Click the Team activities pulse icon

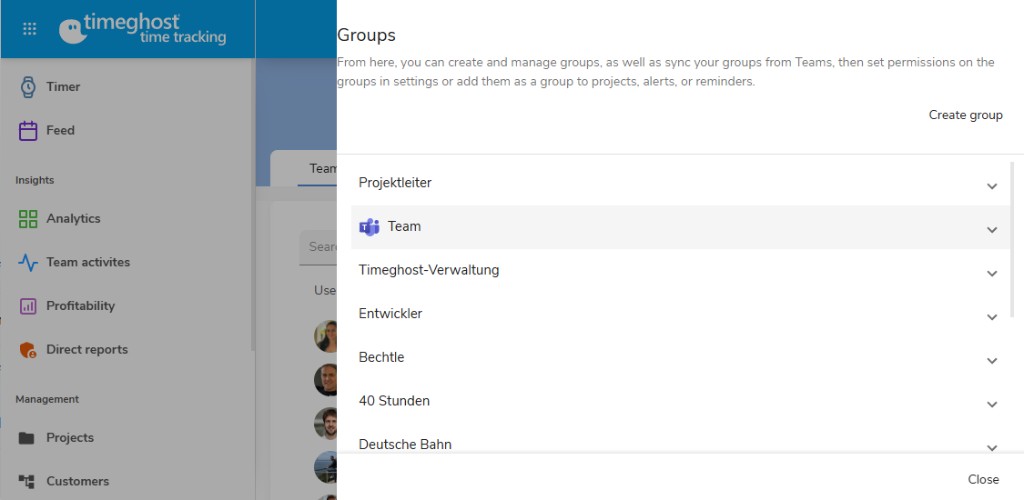(x=28, y=263)
